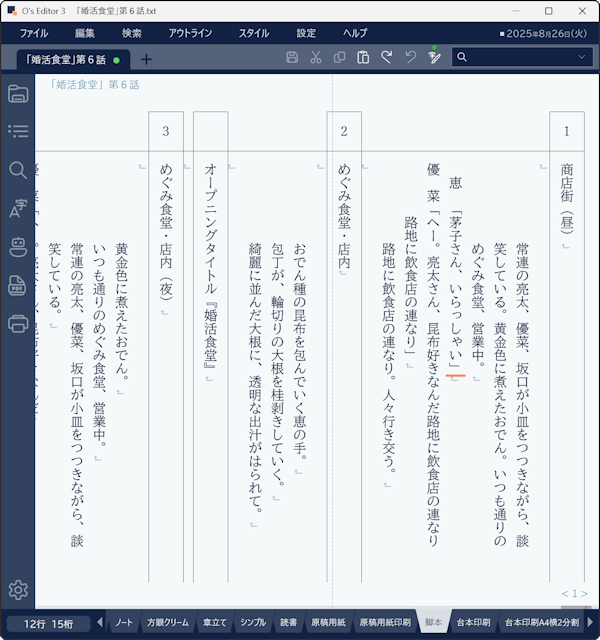
Task: Export document as PDF
Action: point(18,285)
